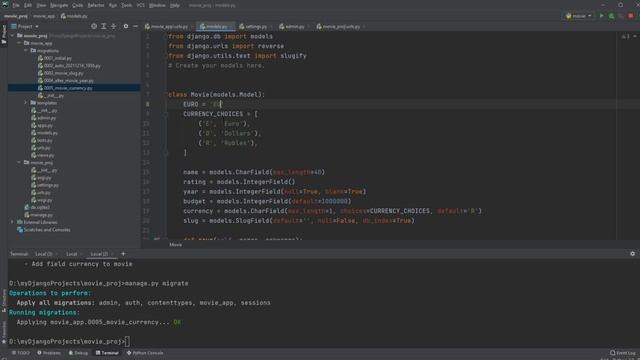Open the Python Console tool window
Screen dimensions: 640x360
pos(145,353)
